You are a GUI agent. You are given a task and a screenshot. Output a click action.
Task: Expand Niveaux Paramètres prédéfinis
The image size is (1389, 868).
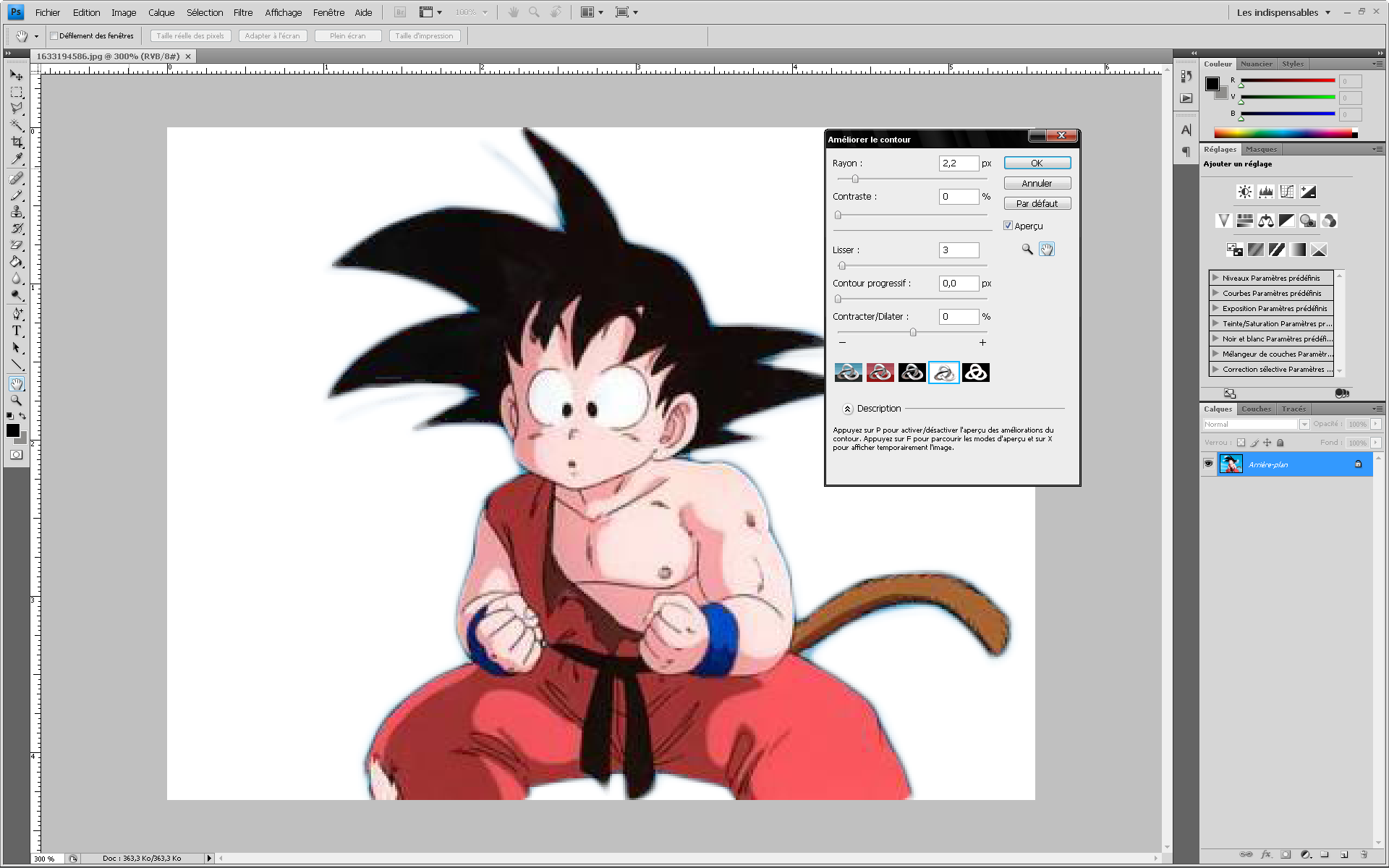tap(1215, 278)
